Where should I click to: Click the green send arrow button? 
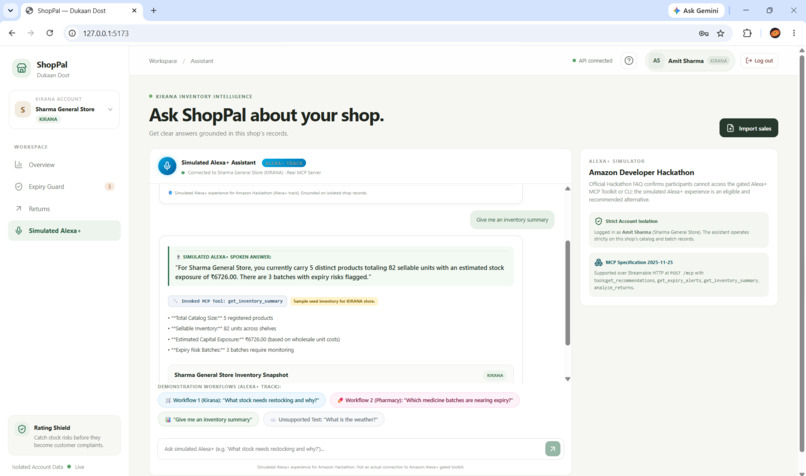(x=553, y=449)
